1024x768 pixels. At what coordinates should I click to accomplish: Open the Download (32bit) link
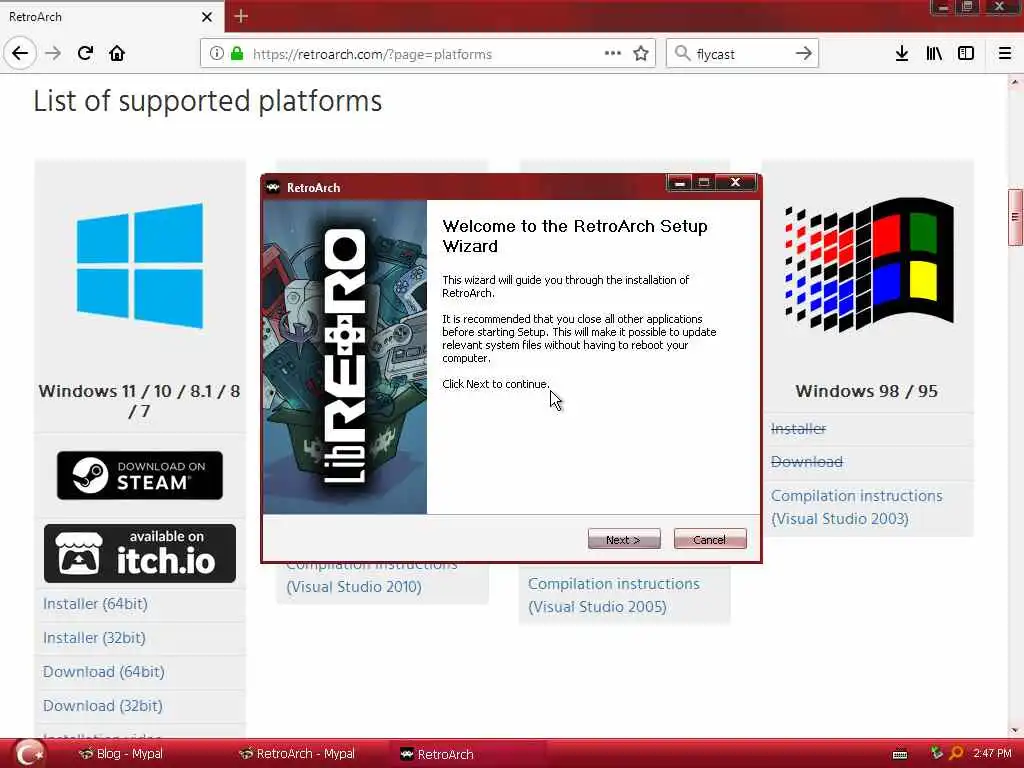click(x=103, y=705)
